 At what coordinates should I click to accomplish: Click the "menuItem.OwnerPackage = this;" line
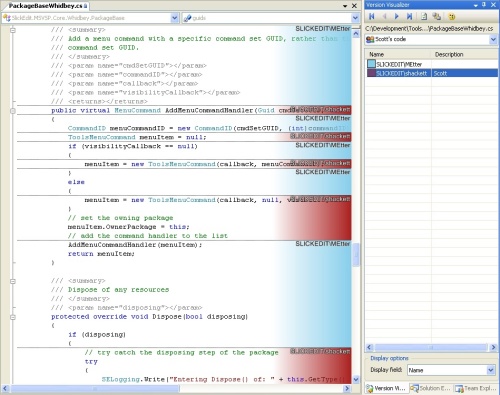128,227
